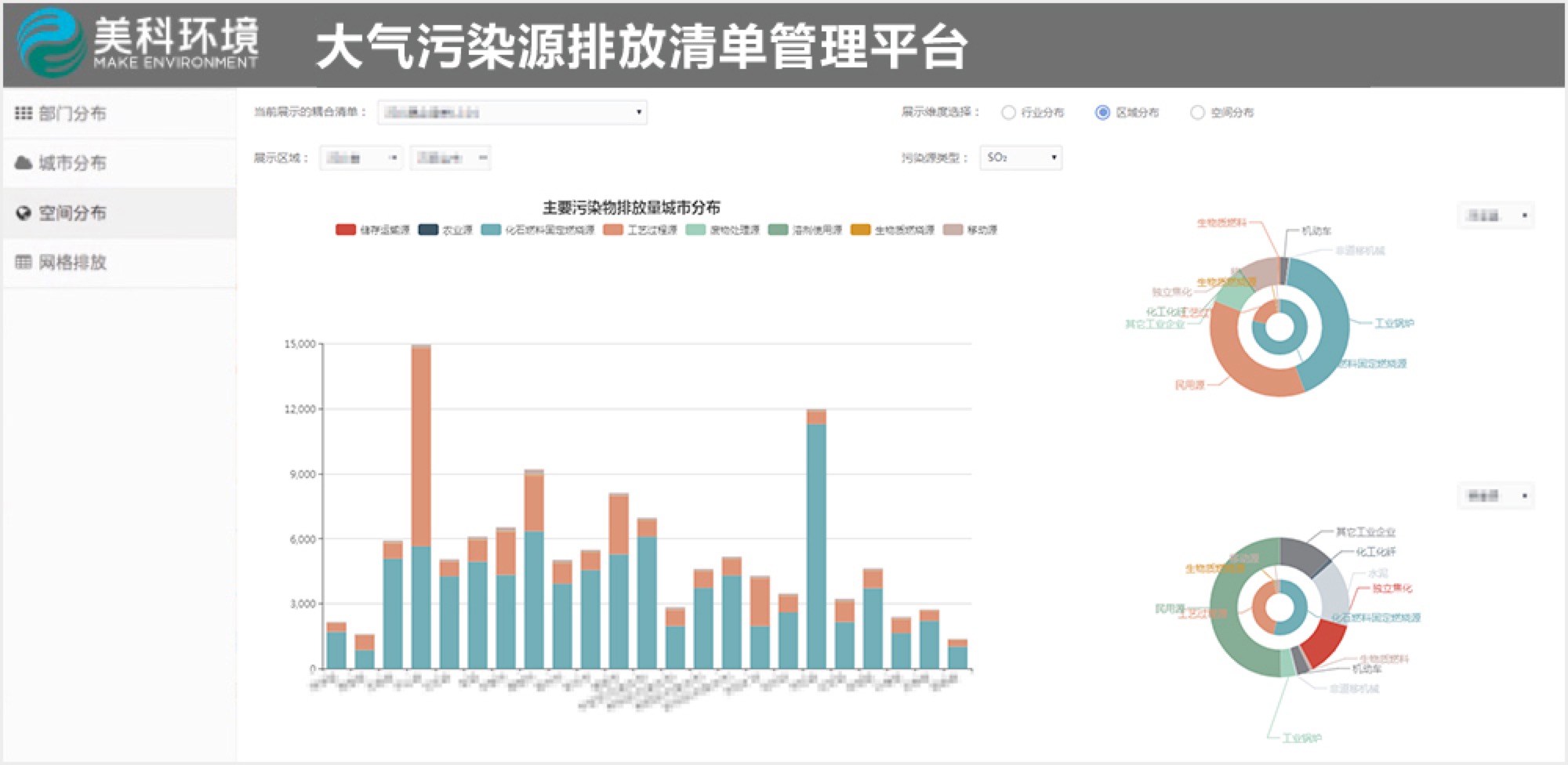Viewport: 1568px width, 765px height.
Task: Toggle the orange 生物质燃烧源 legend swatch
Action: coord(860,230)
